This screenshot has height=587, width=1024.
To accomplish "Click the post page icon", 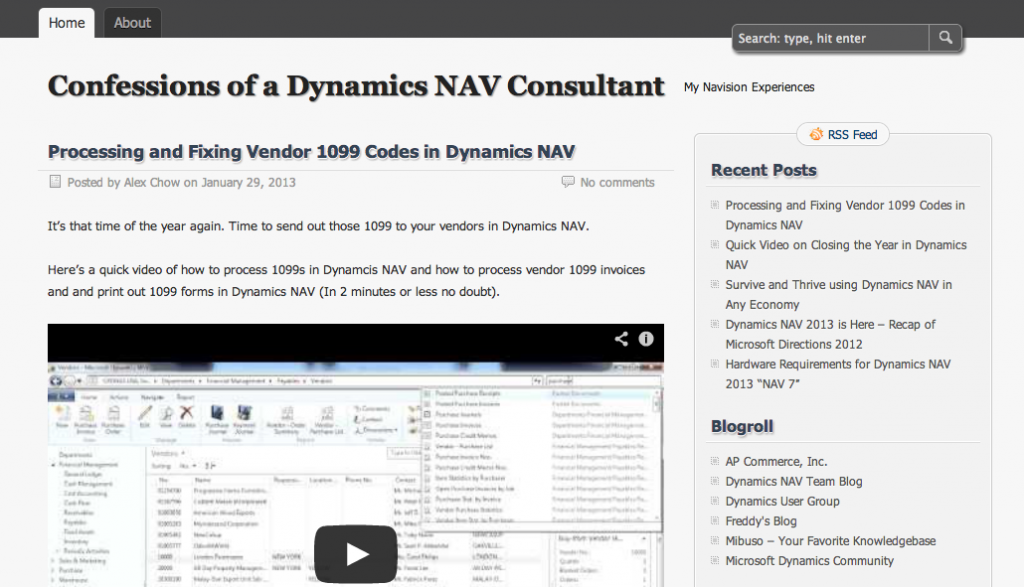I will pos(55,182).
